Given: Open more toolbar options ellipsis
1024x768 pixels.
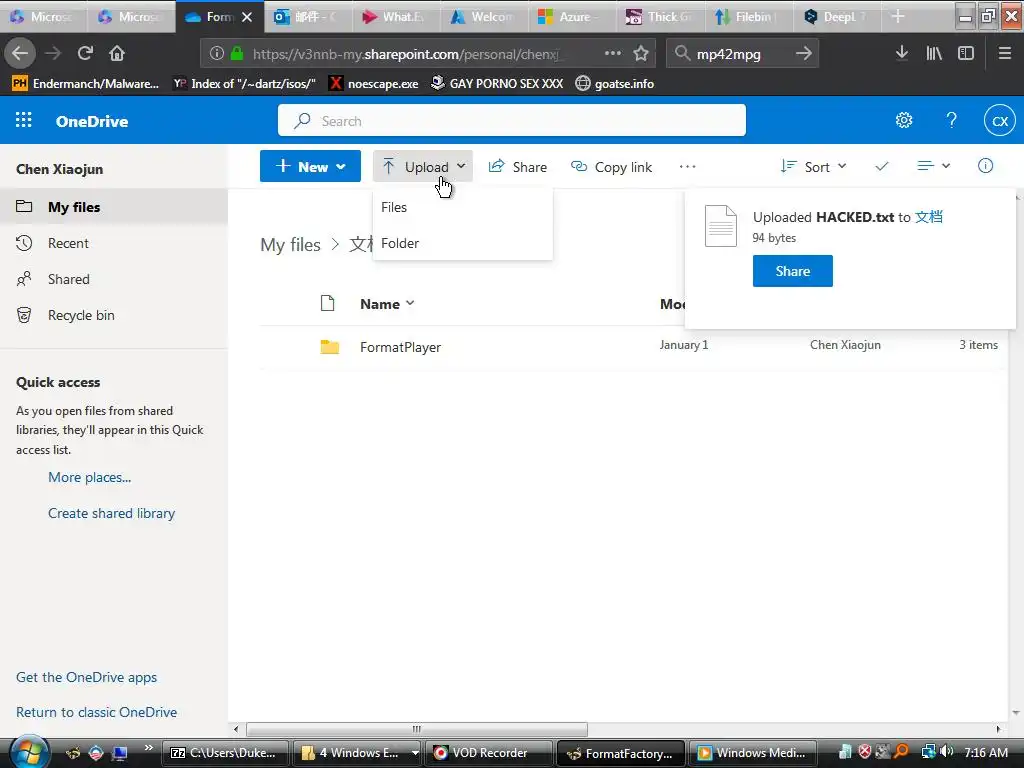Looking at the screenshot, I should pos(688,167).
